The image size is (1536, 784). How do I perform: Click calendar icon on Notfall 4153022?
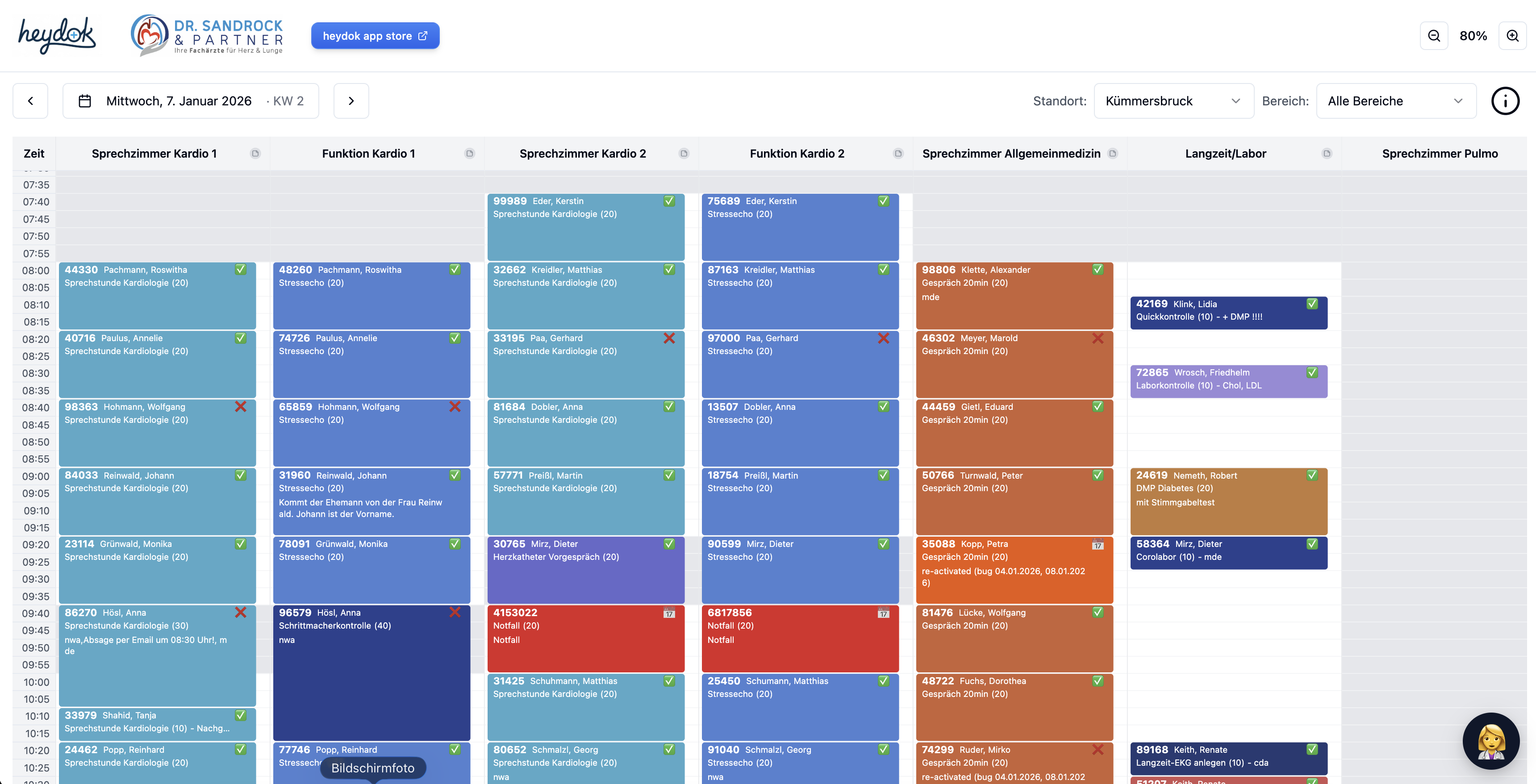(x=669, y=613)
